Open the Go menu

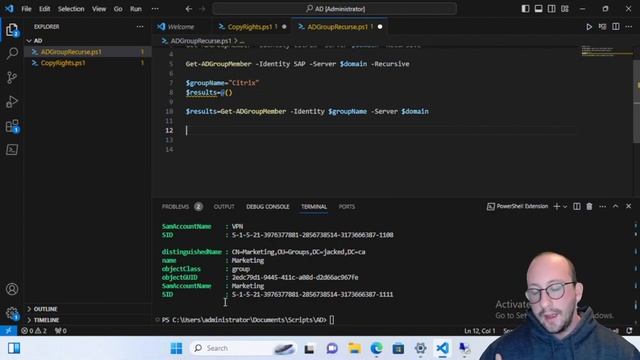118,9
